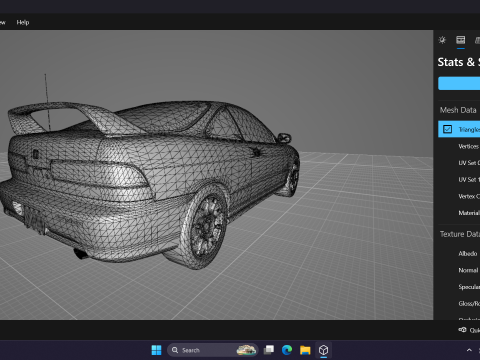Click the 3D Viewer taskbar icon
This screenshot has width=480, height=360.
pos(323,350)
